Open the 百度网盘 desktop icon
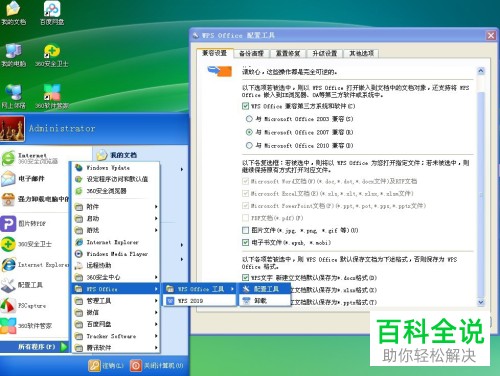 [52, 13]
